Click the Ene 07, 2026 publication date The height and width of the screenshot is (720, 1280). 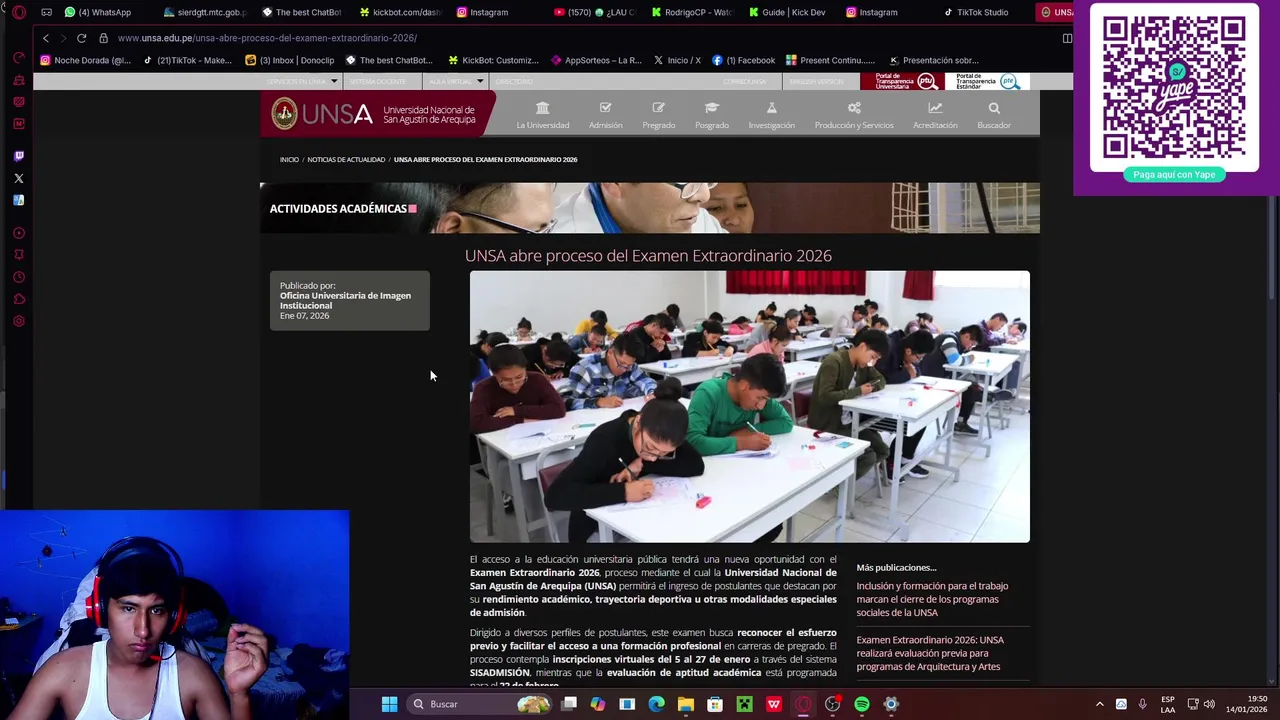tap(304, 316)
